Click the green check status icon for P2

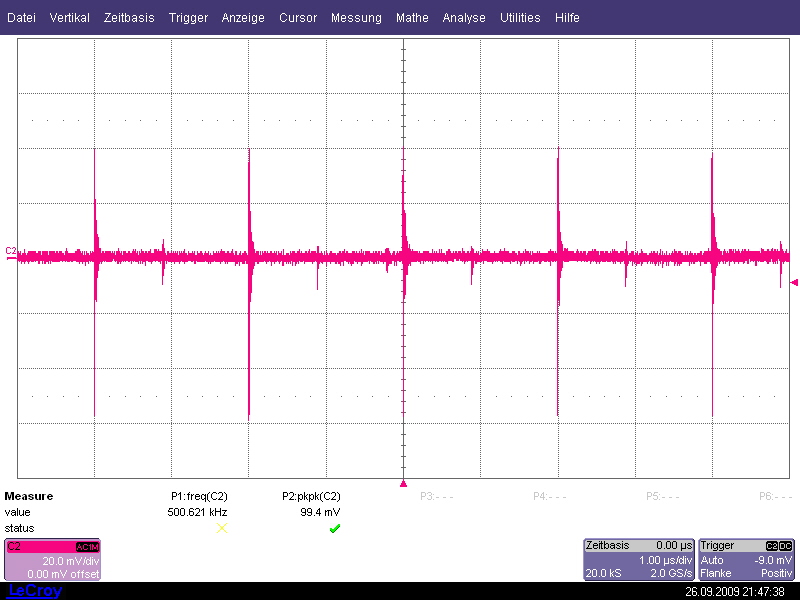(335, 529)
